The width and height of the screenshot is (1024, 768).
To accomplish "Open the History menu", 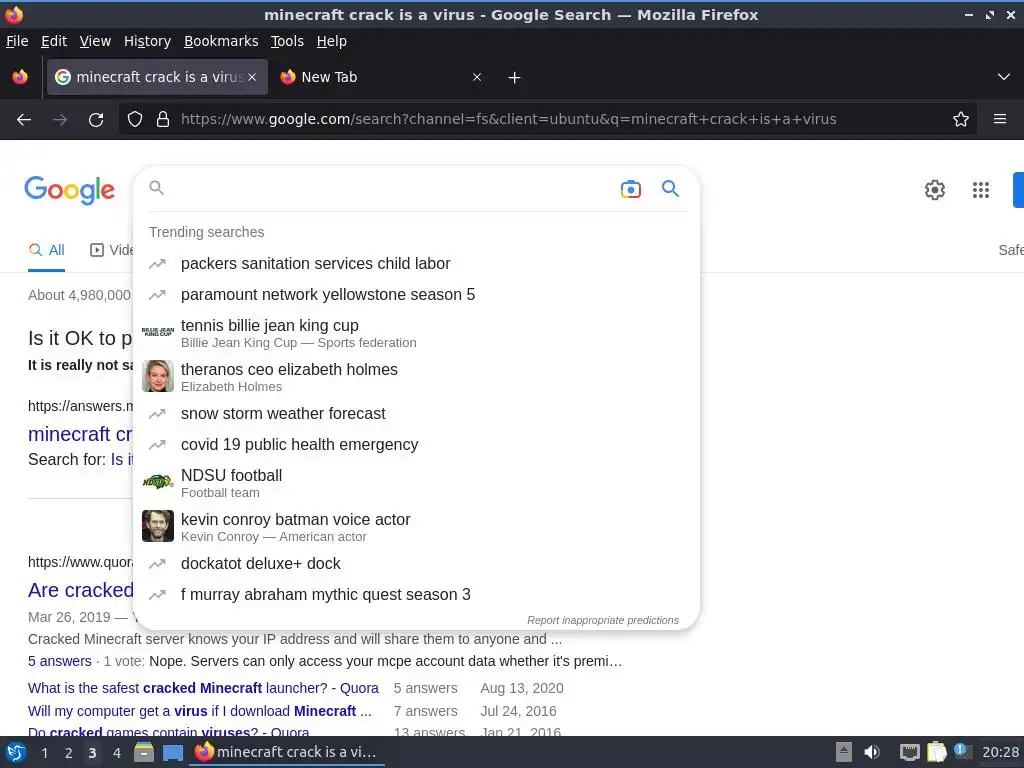I will click(148, 41).
